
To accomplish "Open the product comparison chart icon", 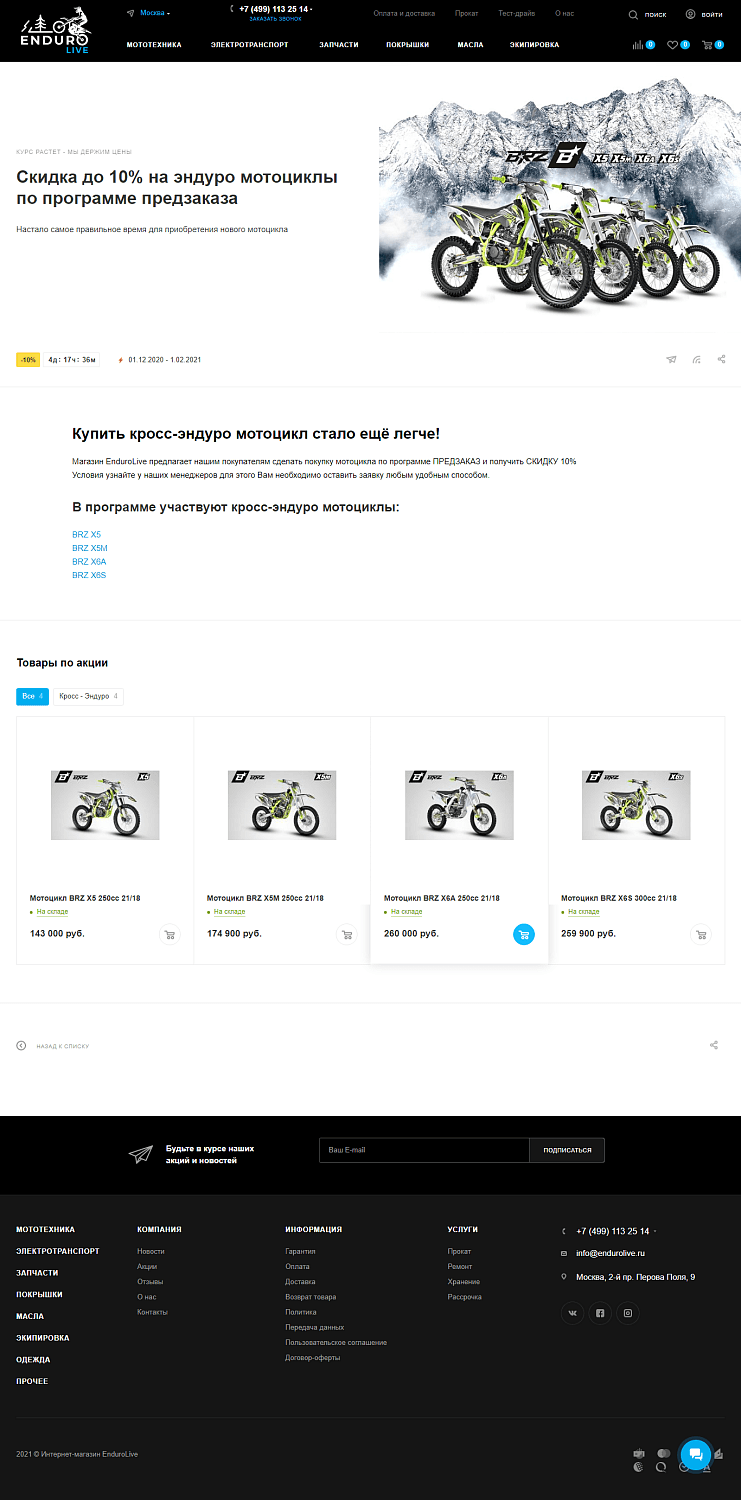I will (638, 45).
